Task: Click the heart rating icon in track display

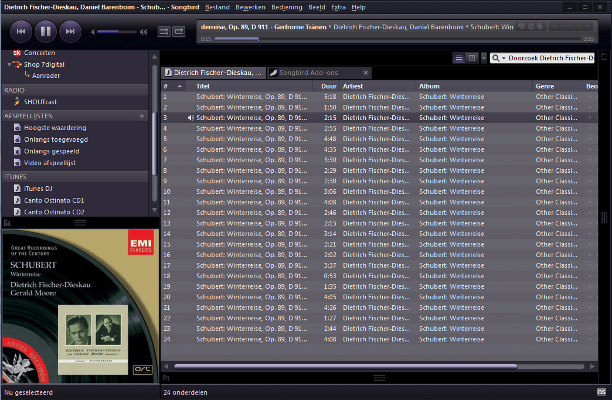Action: (x=521, y=27)
